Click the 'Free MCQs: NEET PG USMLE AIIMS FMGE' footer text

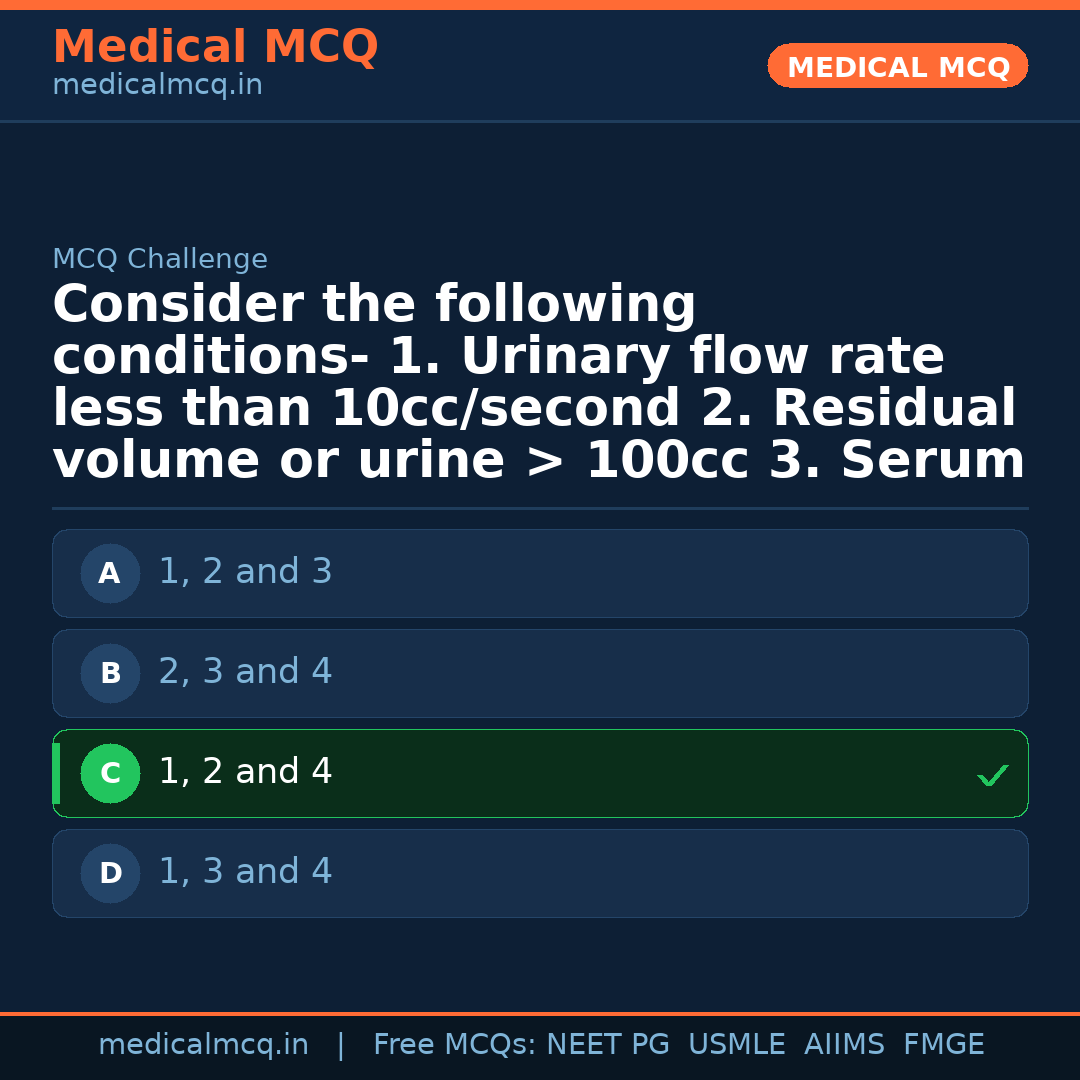[x=678, y=1045]
